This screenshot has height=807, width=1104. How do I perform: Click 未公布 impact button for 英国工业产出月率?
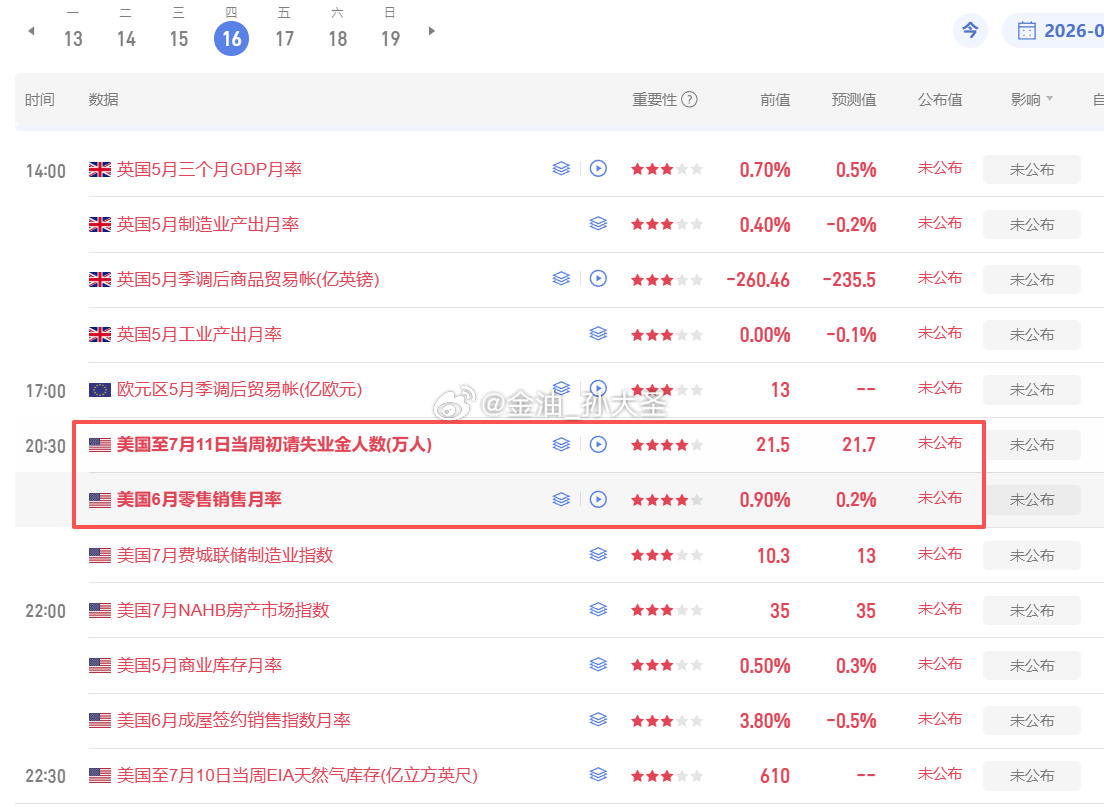[x=1031, y=334]
